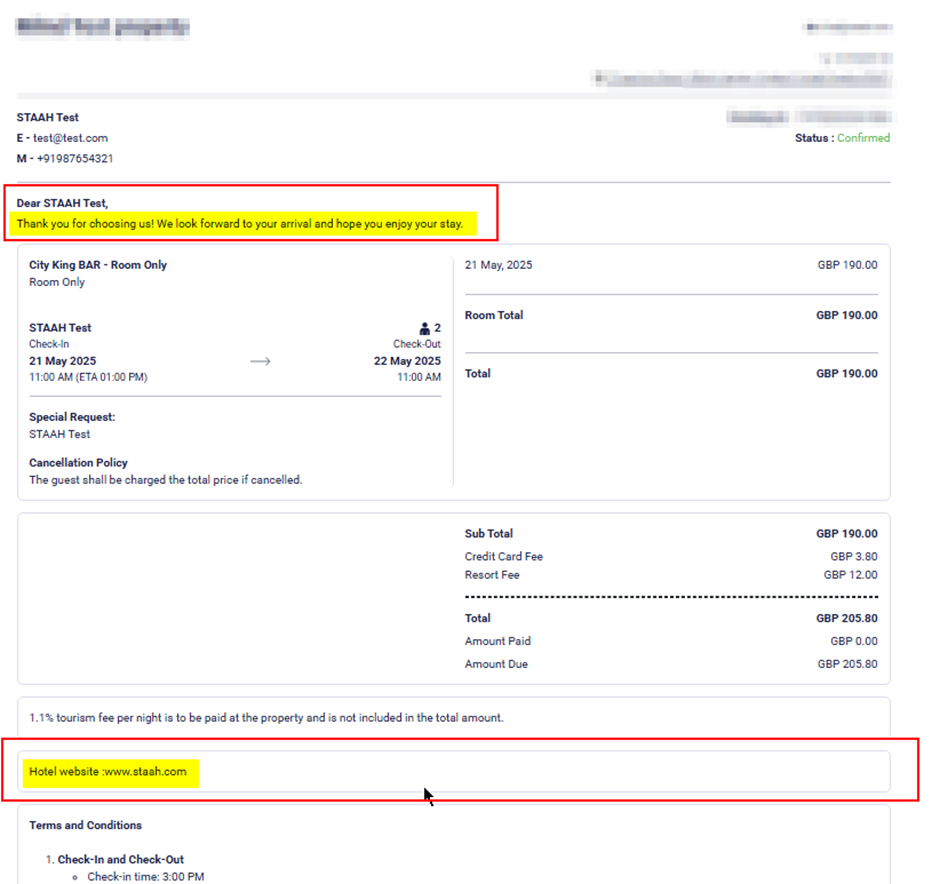The height and width of the screenshot is (884, 940).
Task: Click the green Confirmed status text
Action: [863, 138]
